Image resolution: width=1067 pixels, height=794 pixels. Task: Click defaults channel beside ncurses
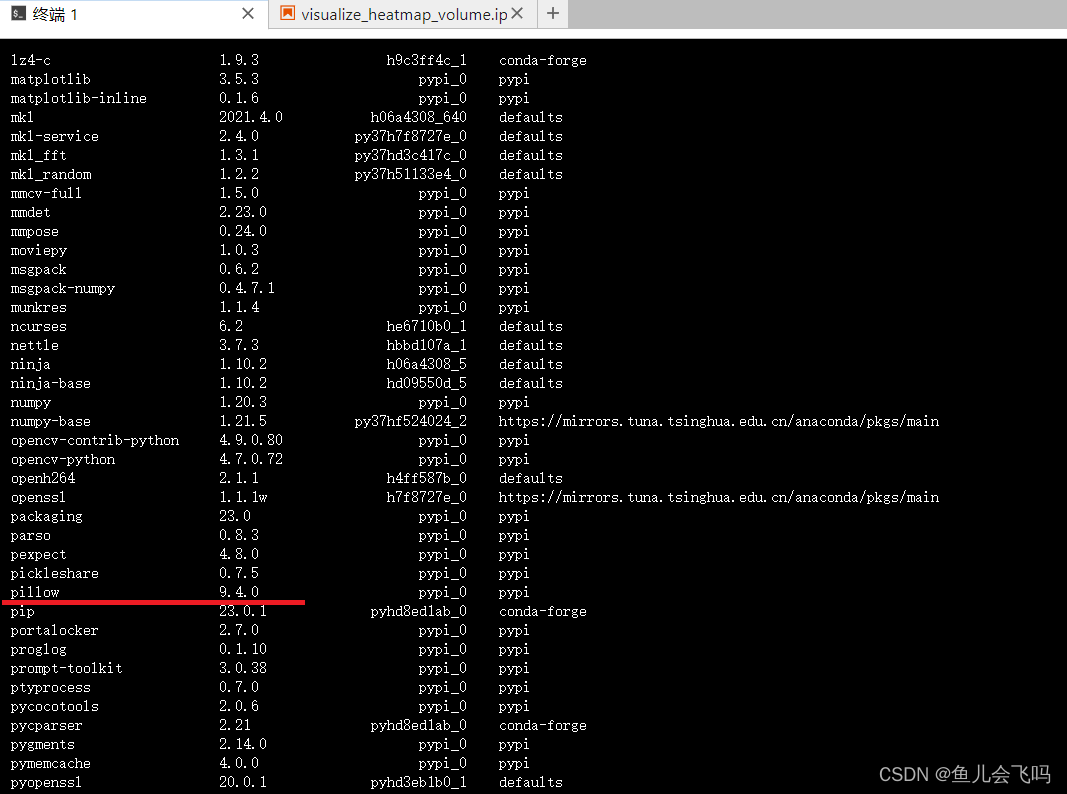pyautogui.click(x=530, y=326)
